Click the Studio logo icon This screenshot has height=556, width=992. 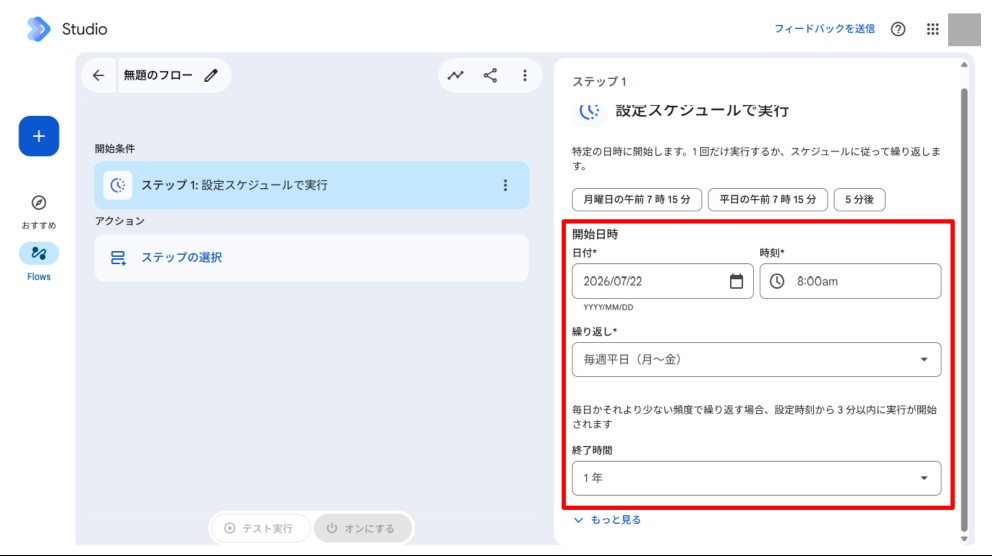[x=39, y=29]
